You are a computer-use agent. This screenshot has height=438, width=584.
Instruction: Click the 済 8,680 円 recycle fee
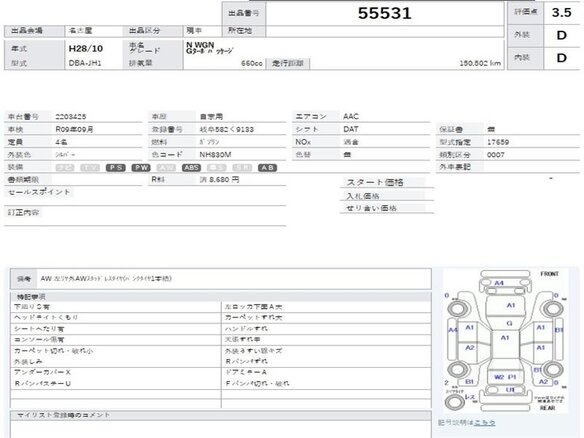pos(219,180)
